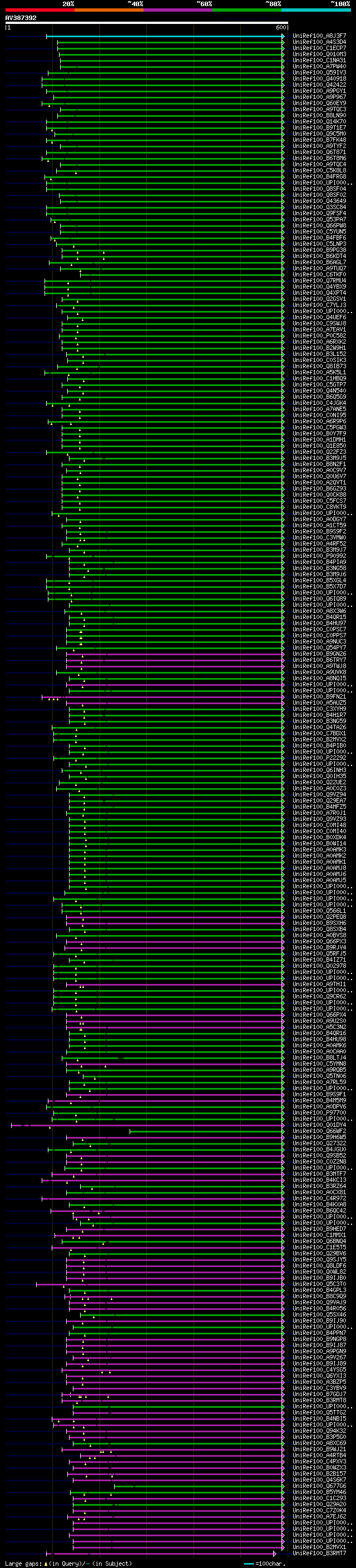The height and width of the screenshot is (1568, 356).
Task: Select hit label UniRef100_B2MVX1
Action: coord(319,1547)
